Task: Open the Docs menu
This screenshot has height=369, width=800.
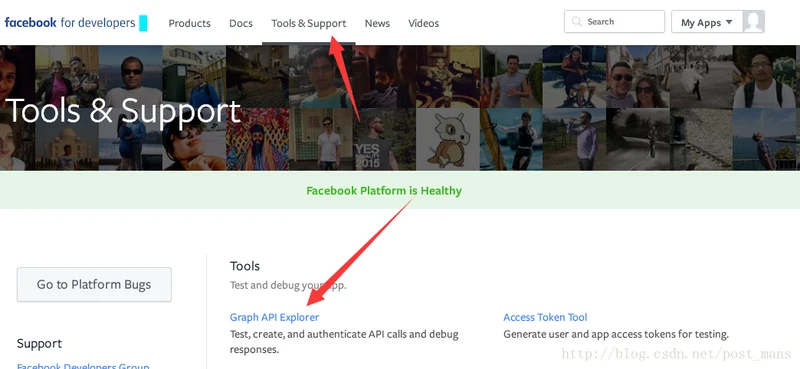Action: pos(241,23)
